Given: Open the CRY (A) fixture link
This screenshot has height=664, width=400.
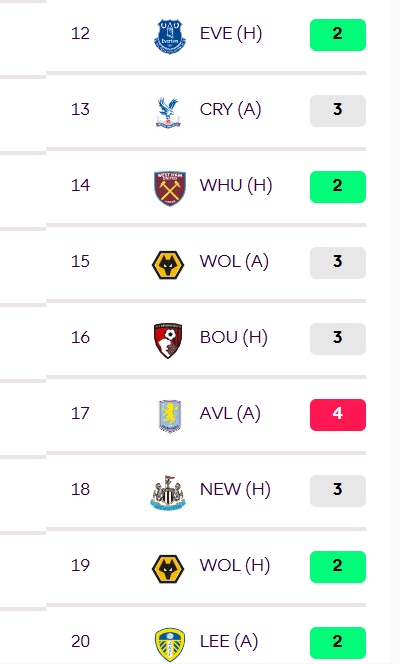Looking at the screenshot, I should [x=230, y=109].
